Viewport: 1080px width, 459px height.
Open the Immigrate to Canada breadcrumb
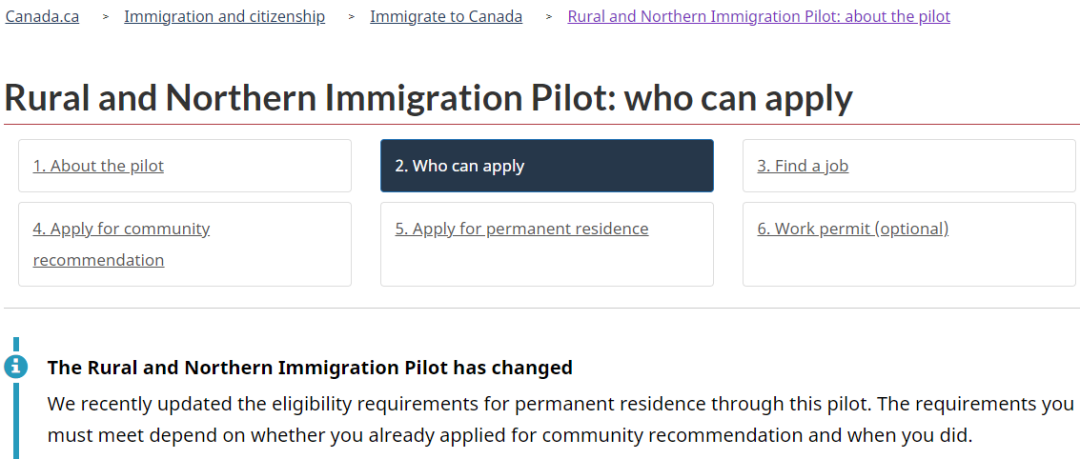coord(446,17)
